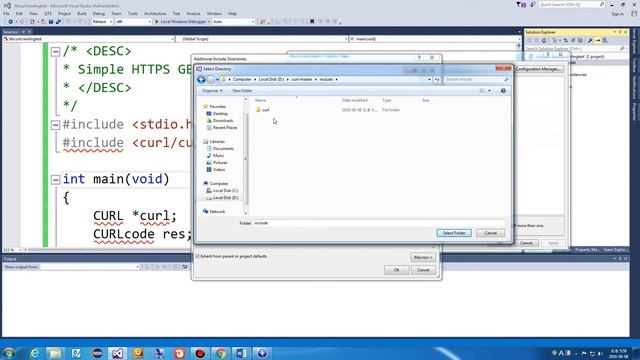The image size is (640, 360).
Task: Click the Configuration Manager button
Action: (x=538, y=69)
